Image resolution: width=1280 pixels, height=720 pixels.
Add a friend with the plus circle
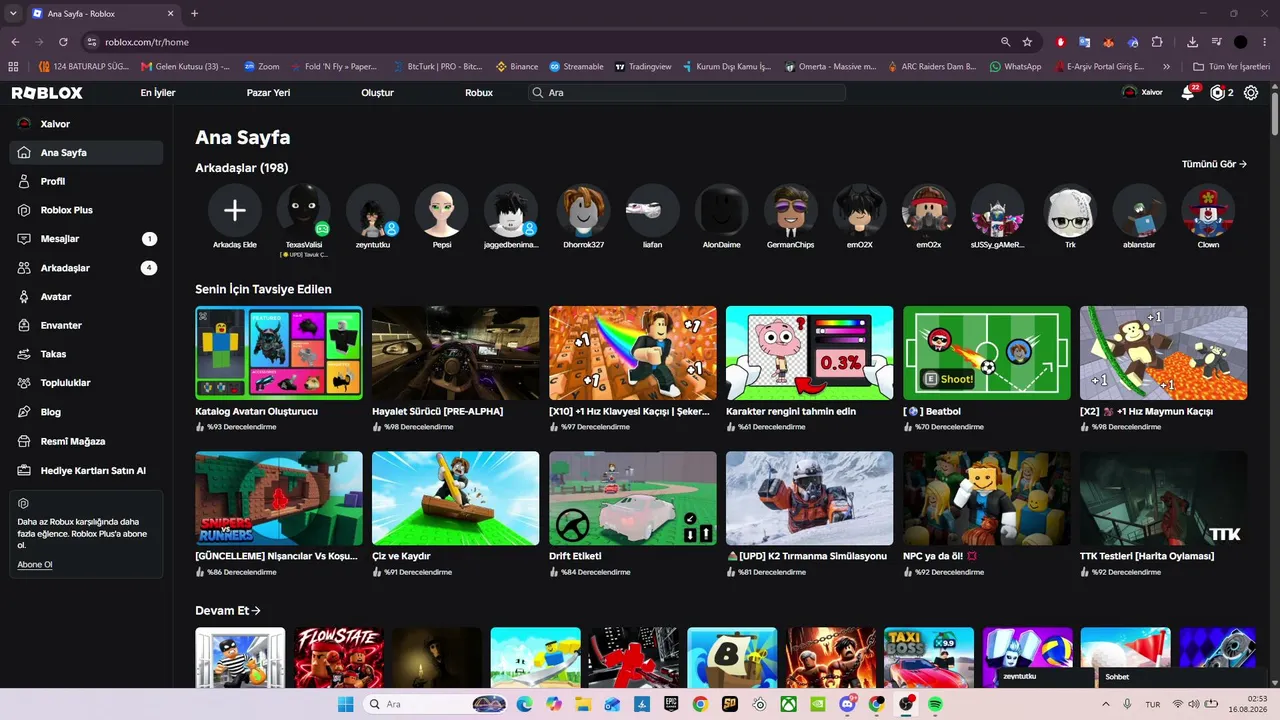pos(235,210)
